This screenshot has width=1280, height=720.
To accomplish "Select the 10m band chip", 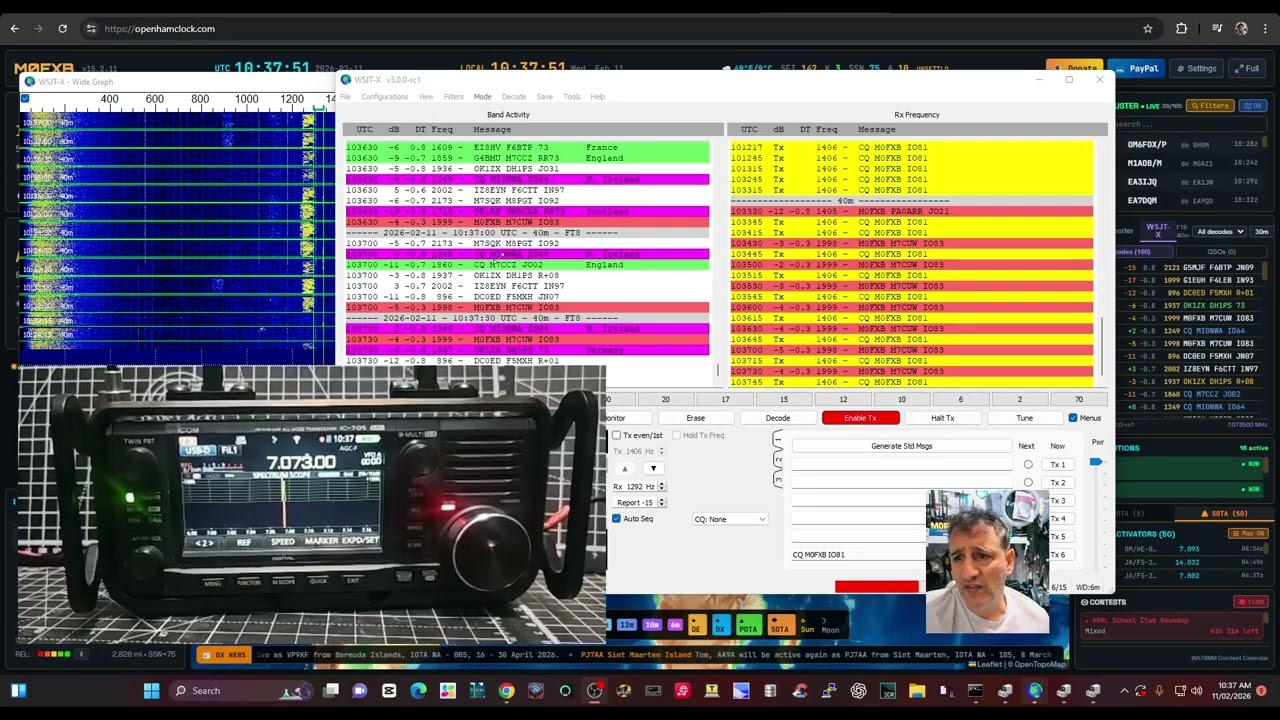I will tap(652, 625).
